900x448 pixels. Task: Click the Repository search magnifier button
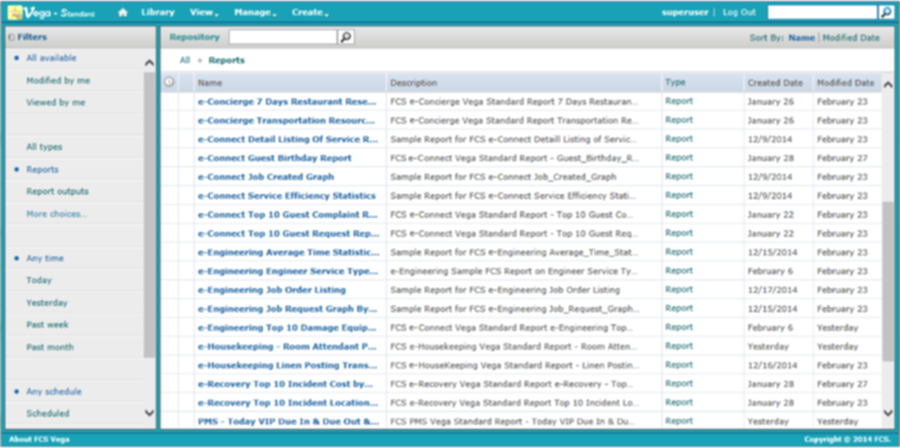click(x=346, y=37)
